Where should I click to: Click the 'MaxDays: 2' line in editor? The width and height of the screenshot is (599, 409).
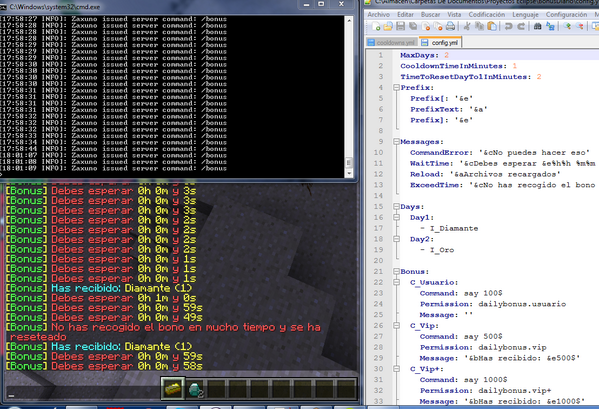424,55
